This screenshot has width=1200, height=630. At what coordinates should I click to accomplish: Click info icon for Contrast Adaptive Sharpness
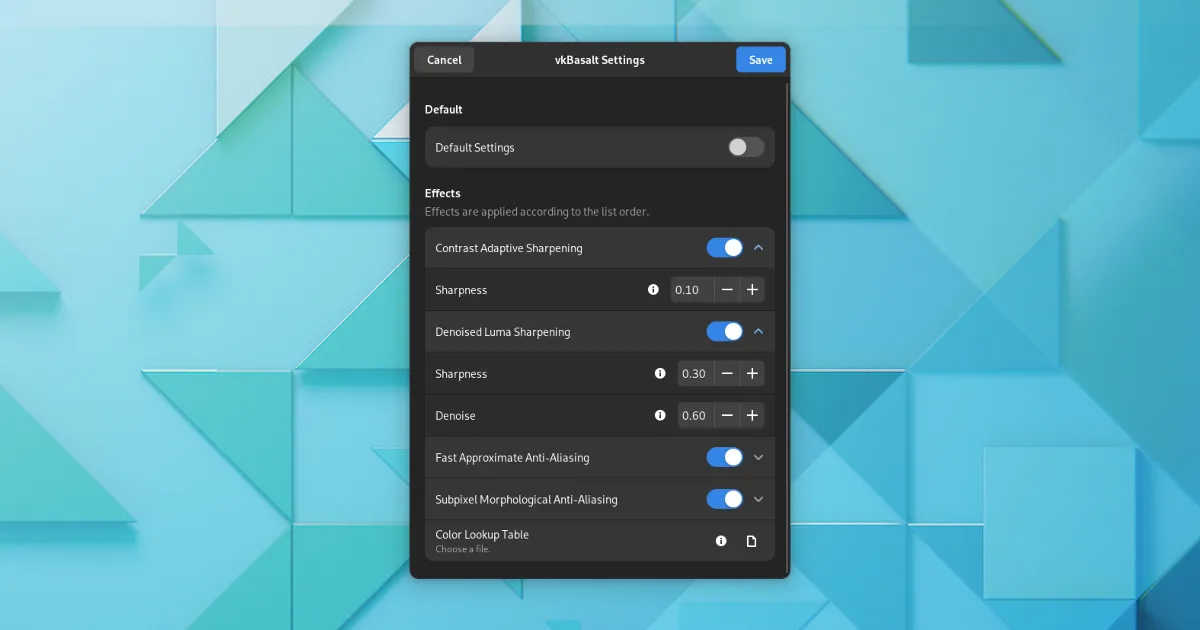[653, 290]
